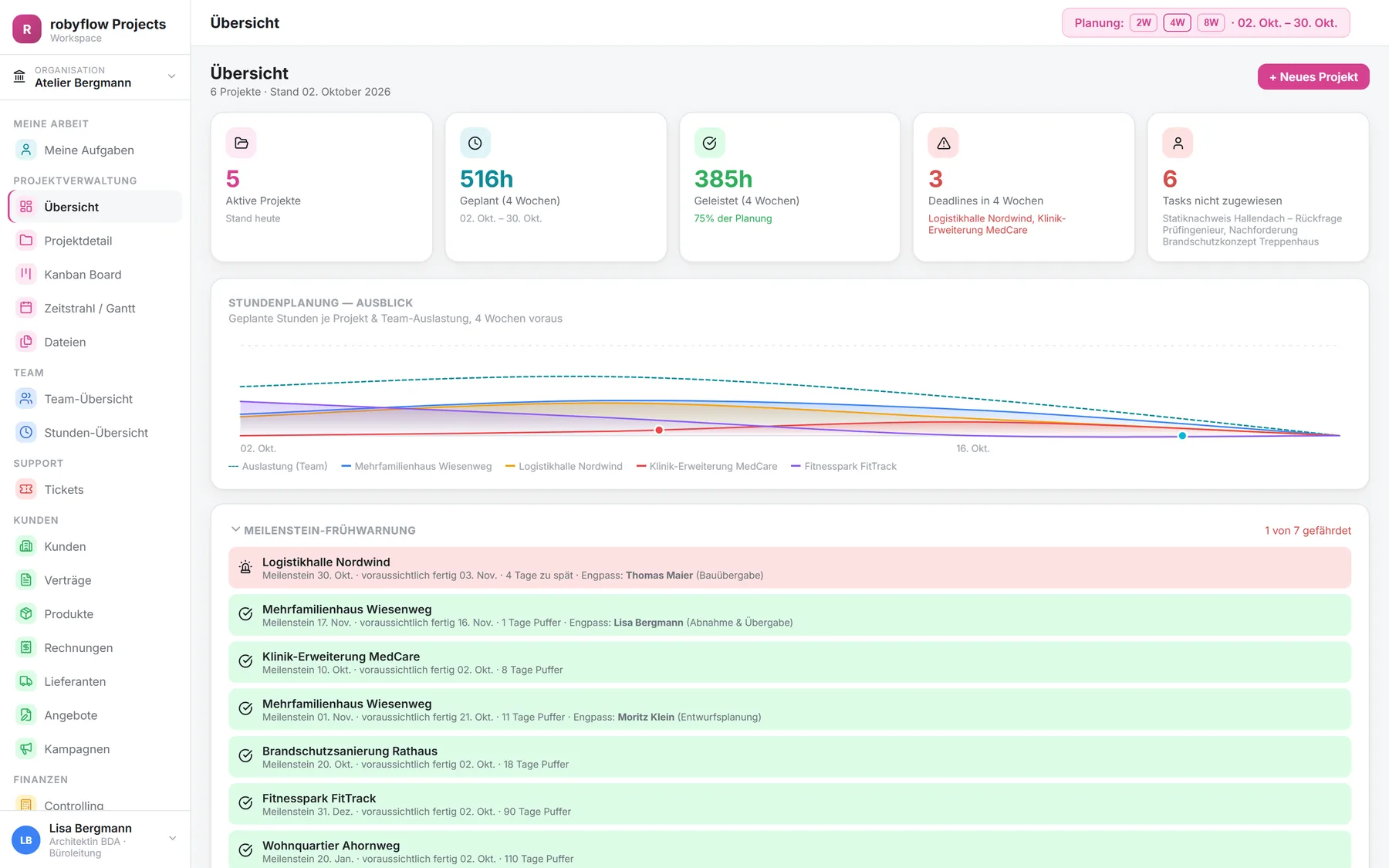1389x868 pixels.
Task: Open the Atelier Bergmann organisation dropdown
Action: tap(95, 77)
